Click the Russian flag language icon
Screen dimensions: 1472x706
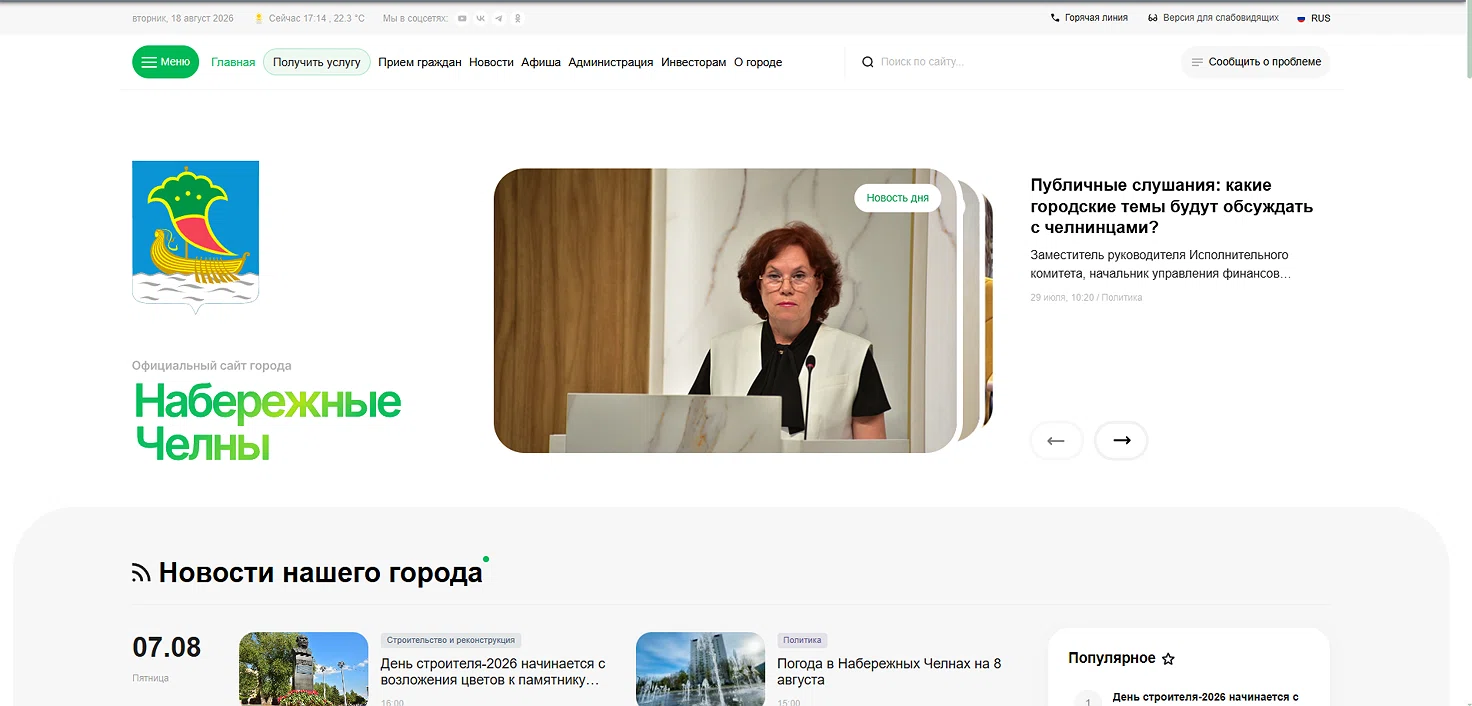point(1301,18)
